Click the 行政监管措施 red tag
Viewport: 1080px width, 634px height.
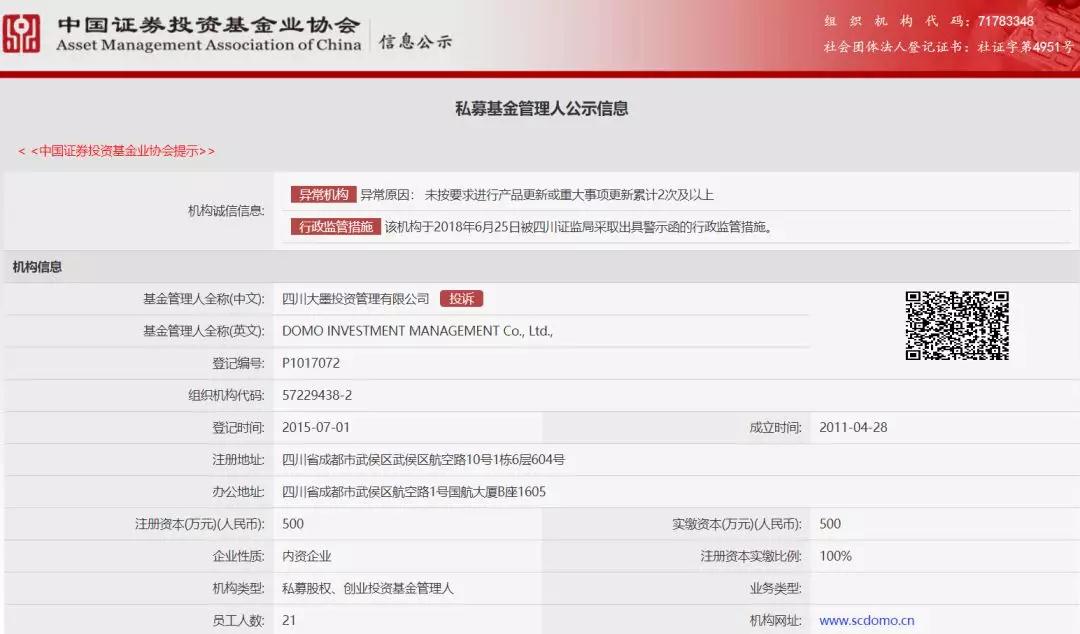click(x=335, y=227)
